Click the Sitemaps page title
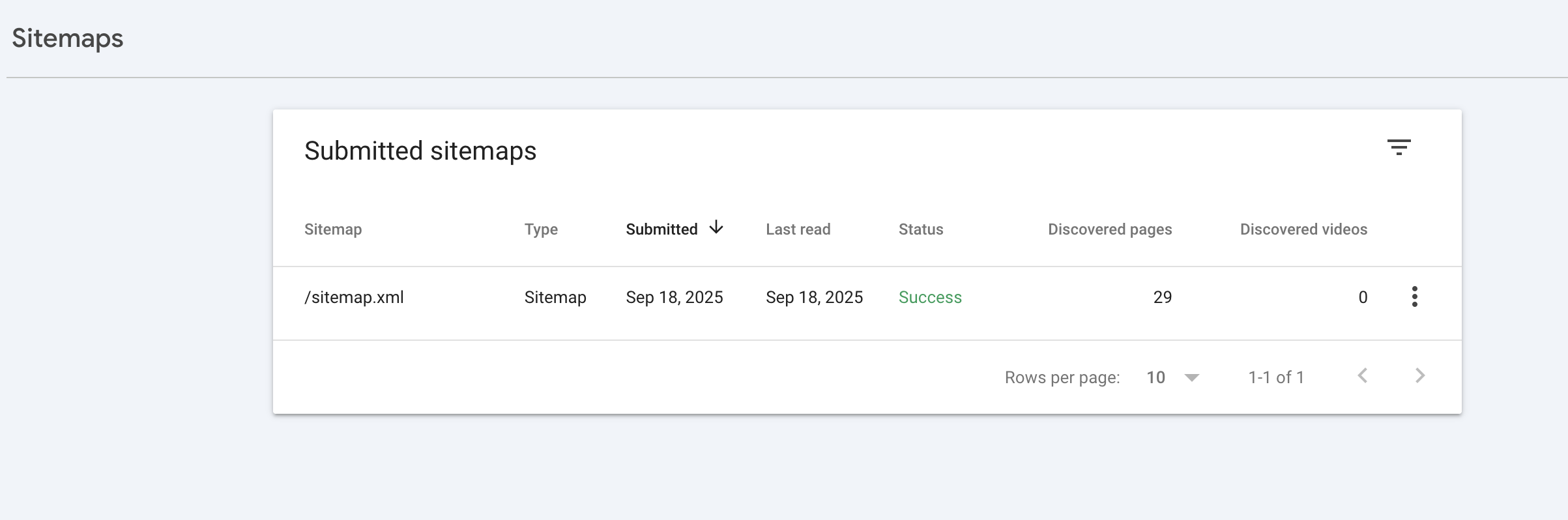The height and width of the screenshot is (520, 1568). 68,38
